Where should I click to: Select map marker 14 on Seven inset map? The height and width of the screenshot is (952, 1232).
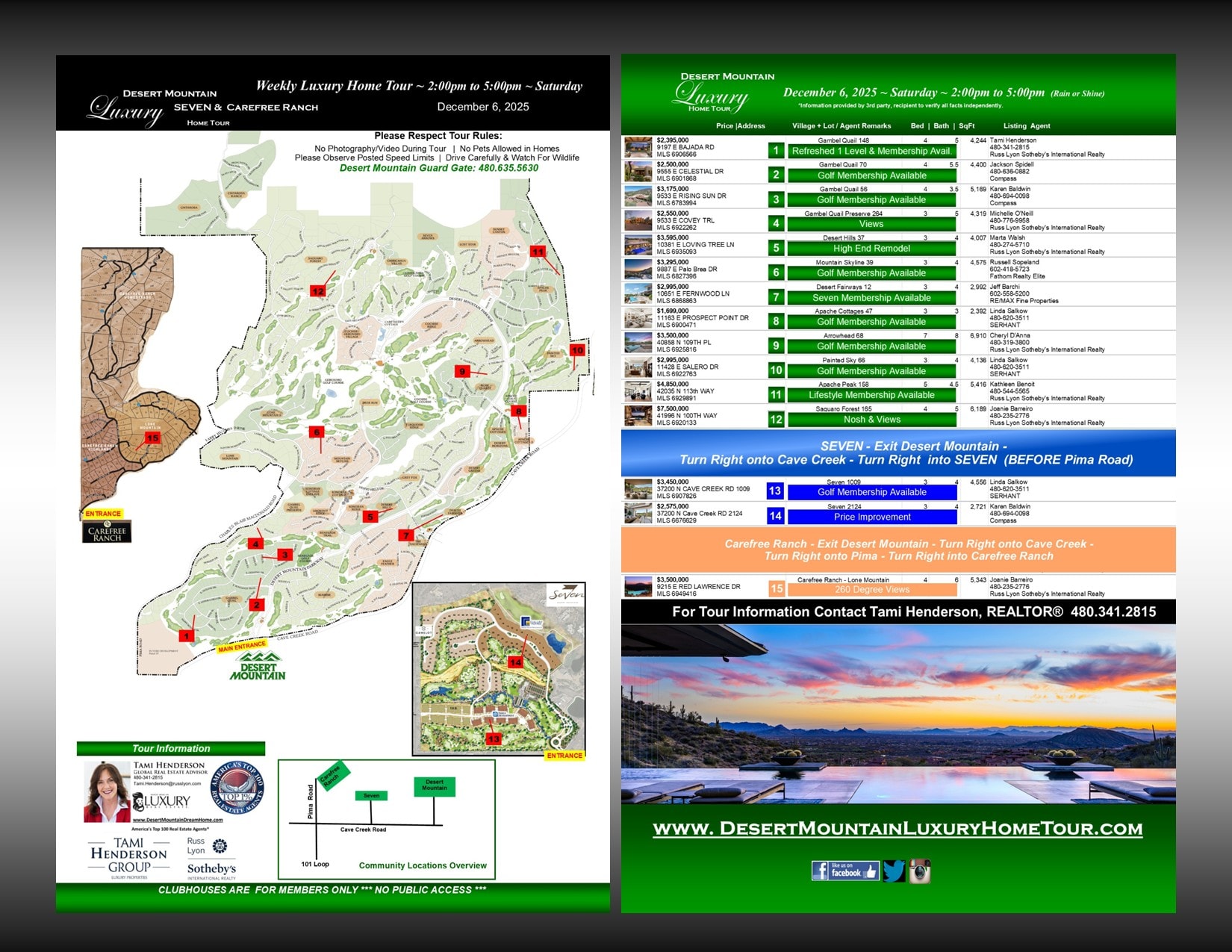pos(515,662)
